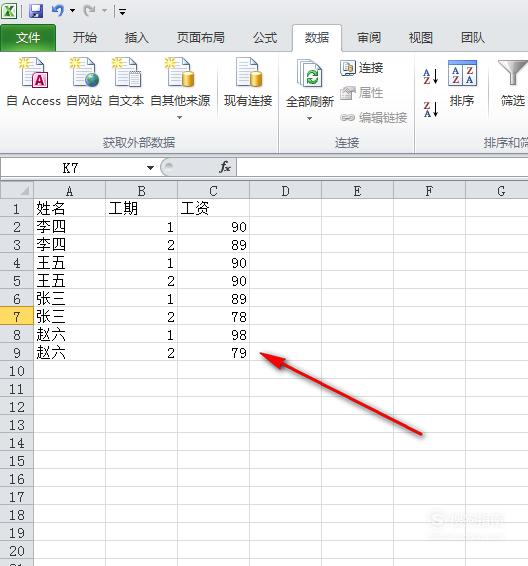Open the 视图 tab

tap(421, 38)
